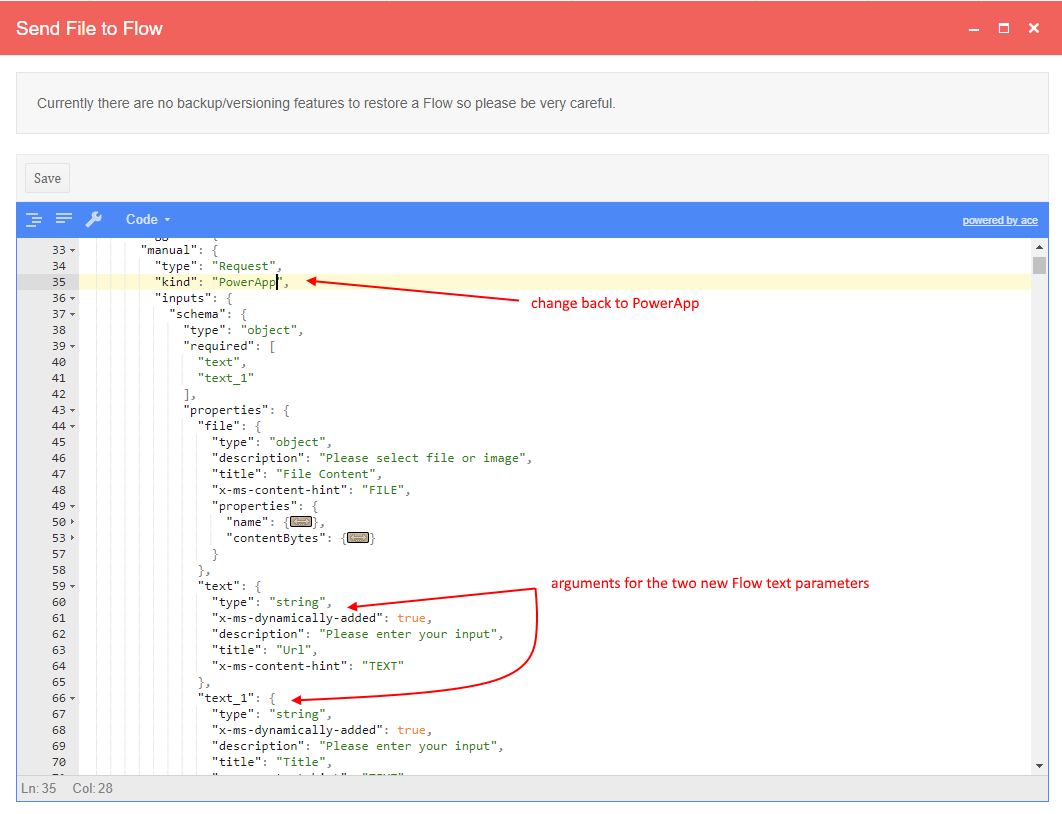
Task: Fold the "inputs" section at line 36
Action: [73, 298]
